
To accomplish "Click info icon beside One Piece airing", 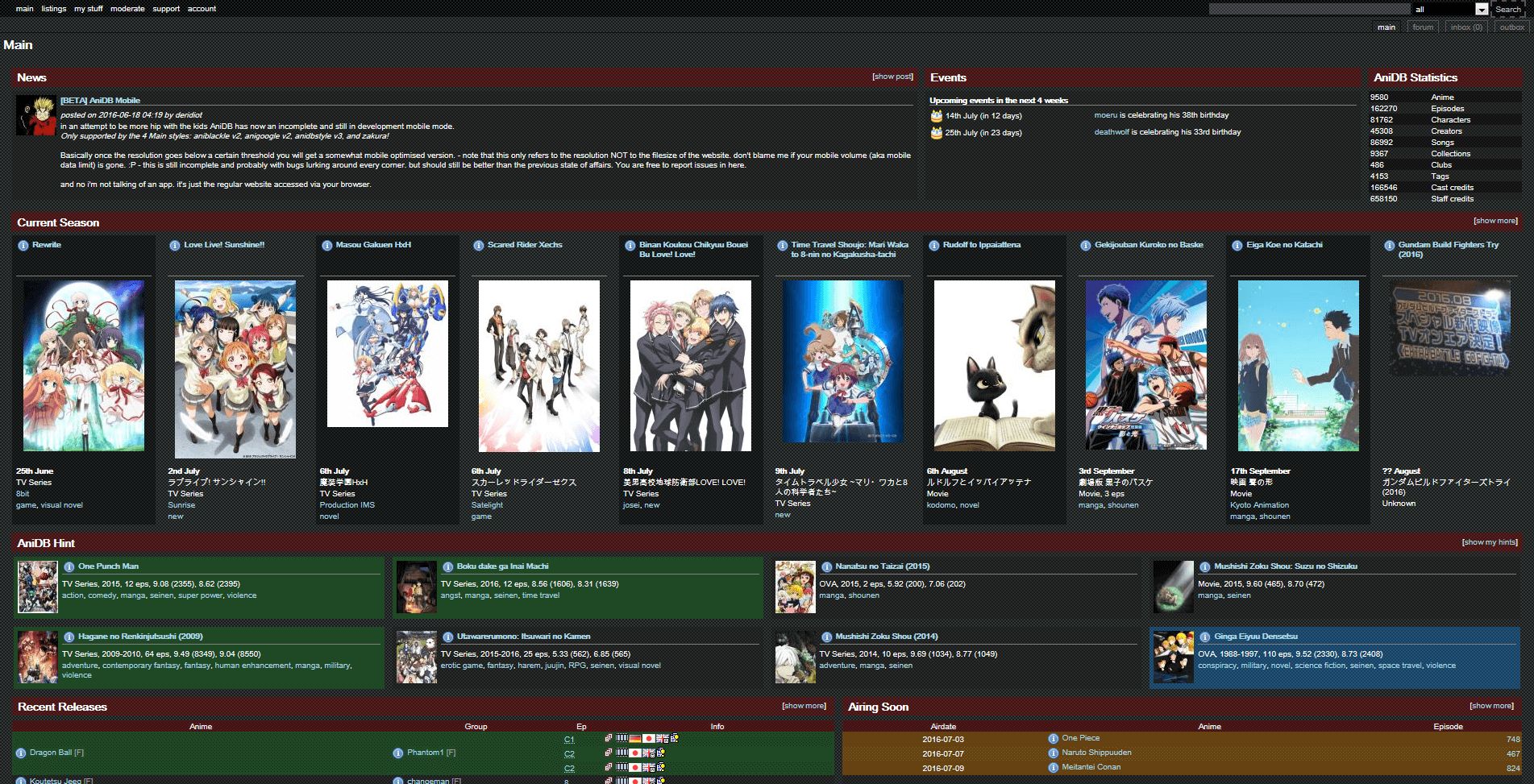I will tap(1053, 739).
